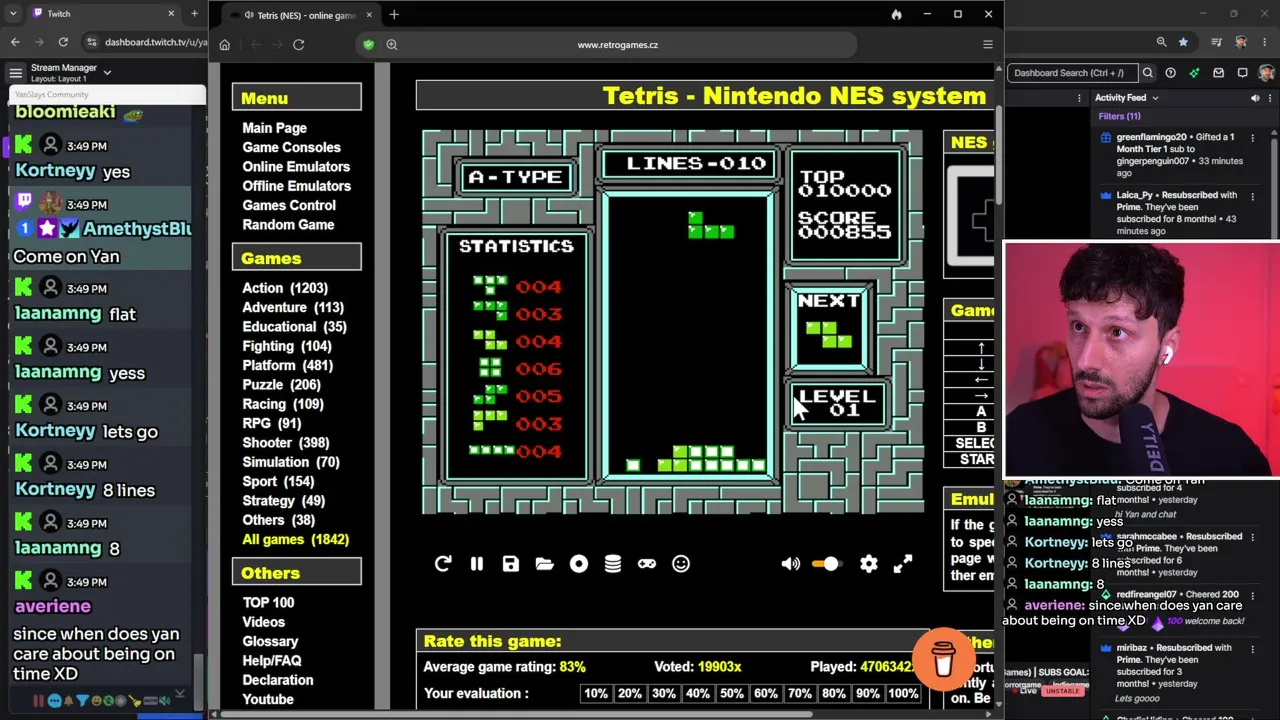The width and height of the screenshot is (1280, 720).
Task: Rate the game 100%
Action: click(903, 694)
